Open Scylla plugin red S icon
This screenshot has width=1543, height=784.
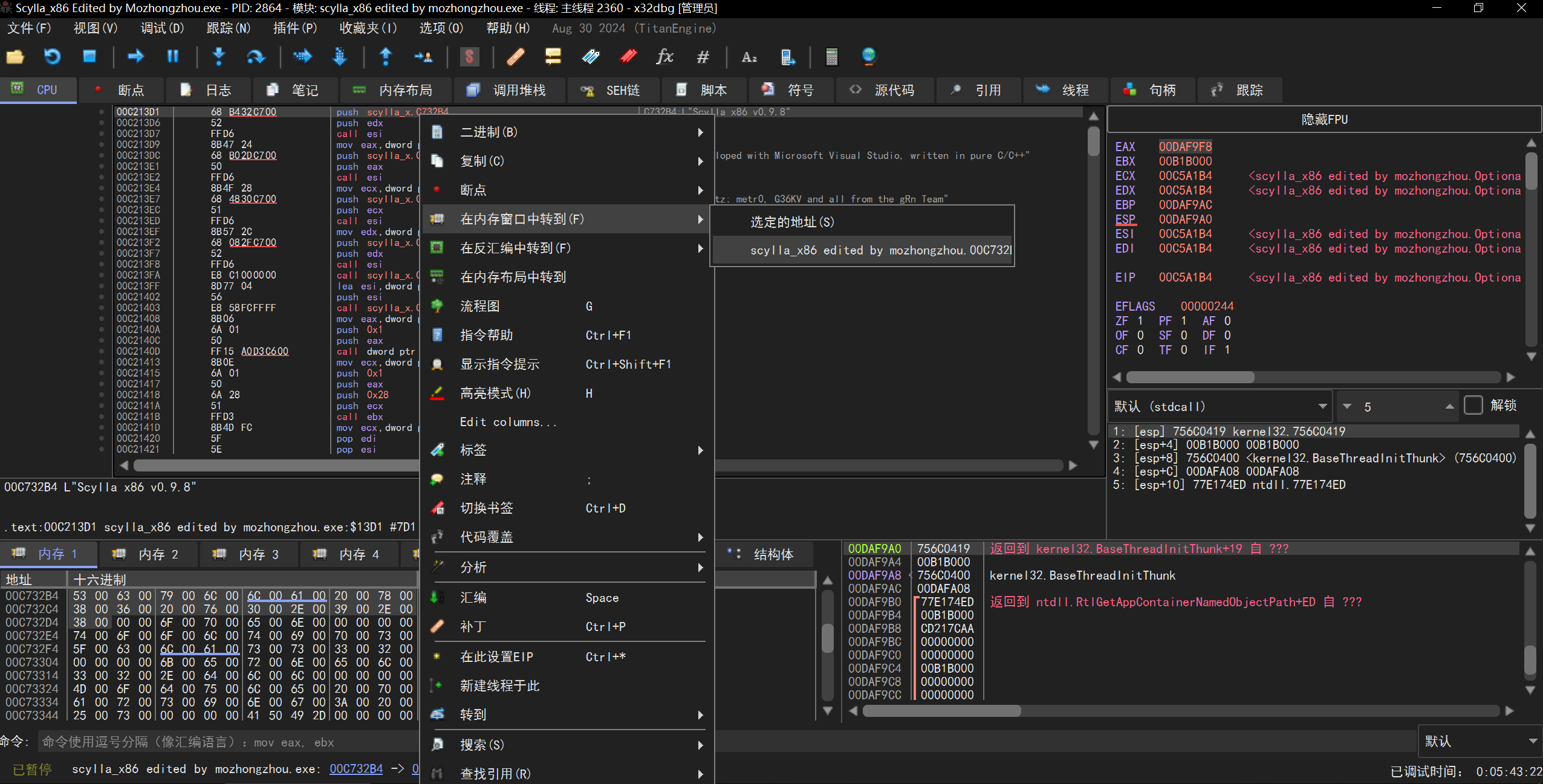(469, 57)
